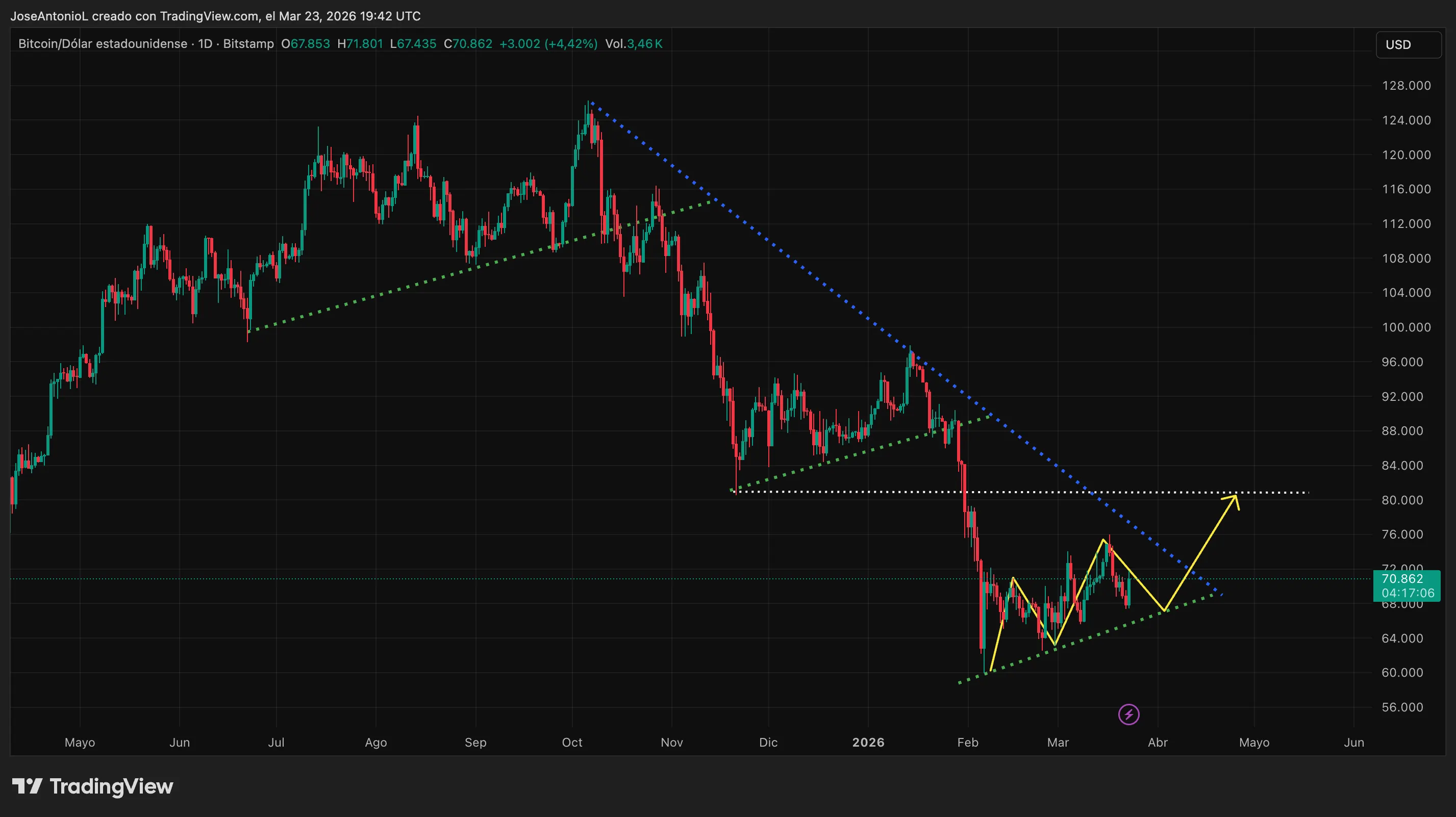
Task: Click the 2026 label on the time axis
Action: [x=869, y=743]
